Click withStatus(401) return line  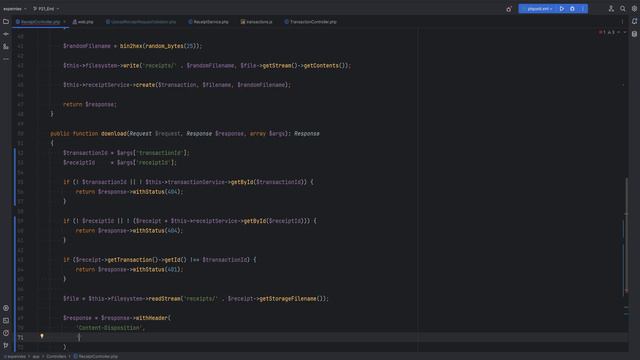[x=129, y=269]
